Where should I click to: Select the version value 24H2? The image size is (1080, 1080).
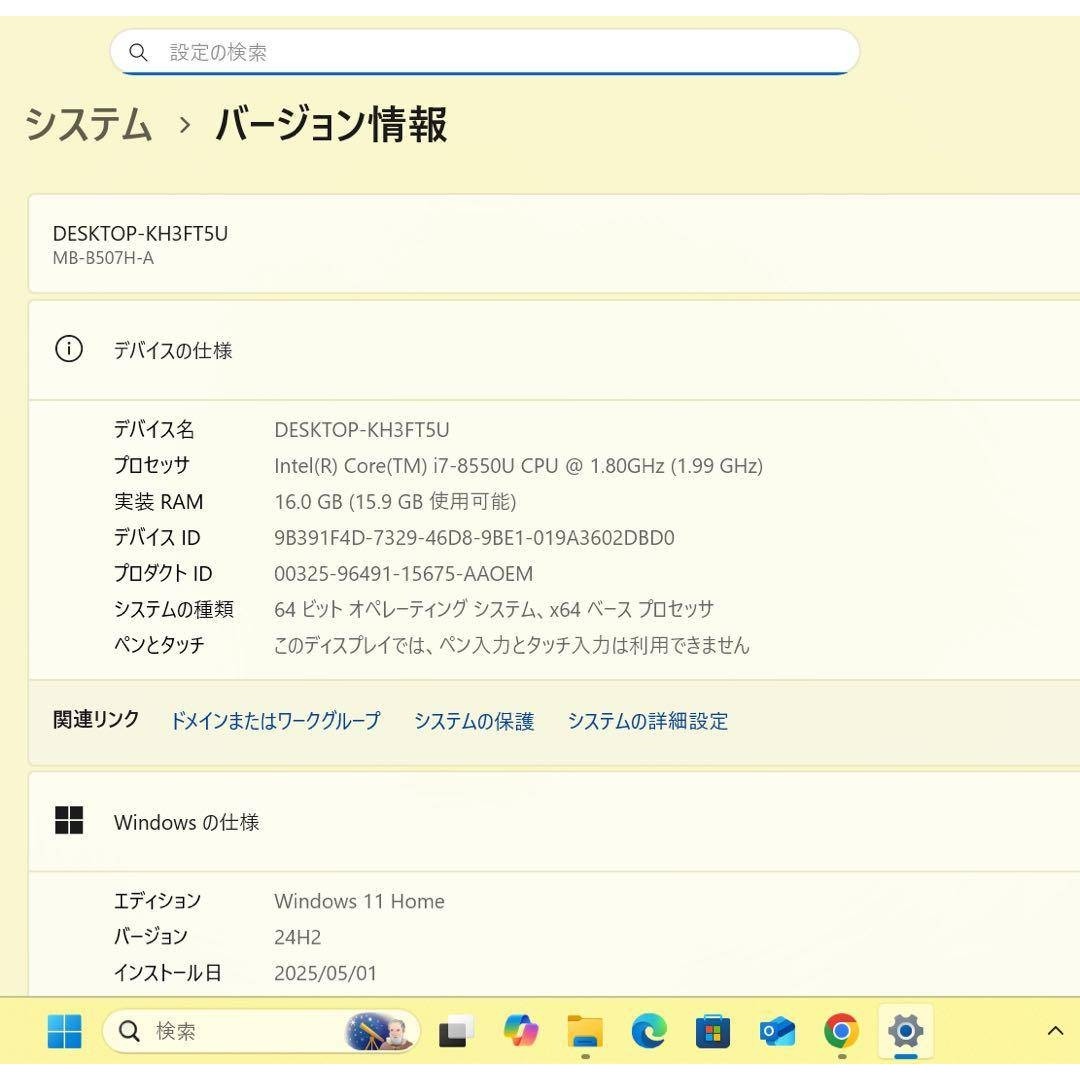(298, 937)
